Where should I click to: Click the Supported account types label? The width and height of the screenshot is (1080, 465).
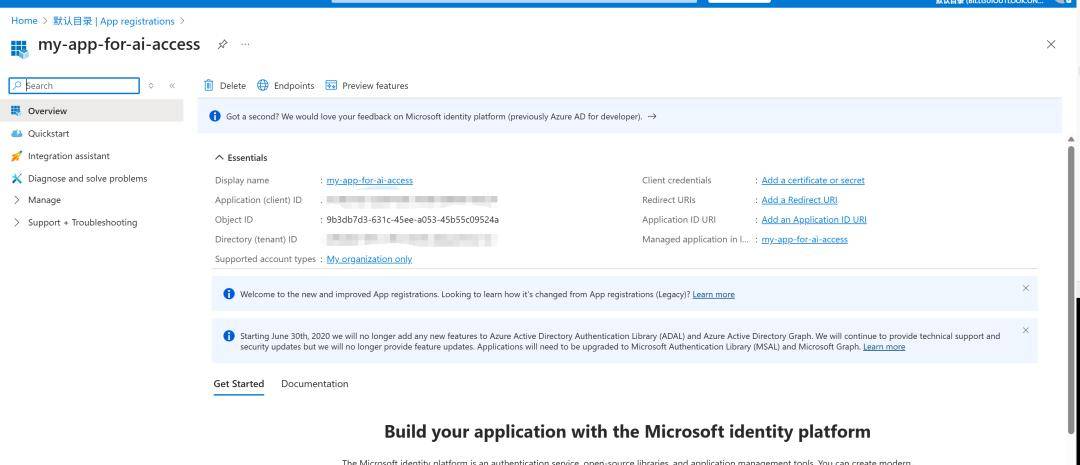pyautogui.click(x=265, y=259)
